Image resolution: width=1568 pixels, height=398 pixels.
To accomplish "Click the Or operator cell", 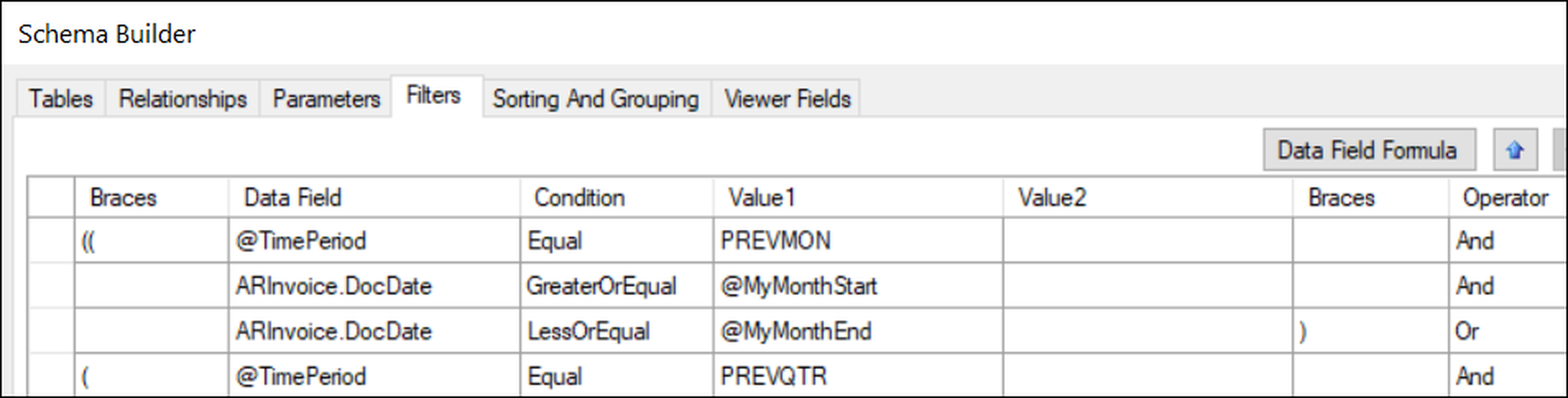I will pos(1507,331).
